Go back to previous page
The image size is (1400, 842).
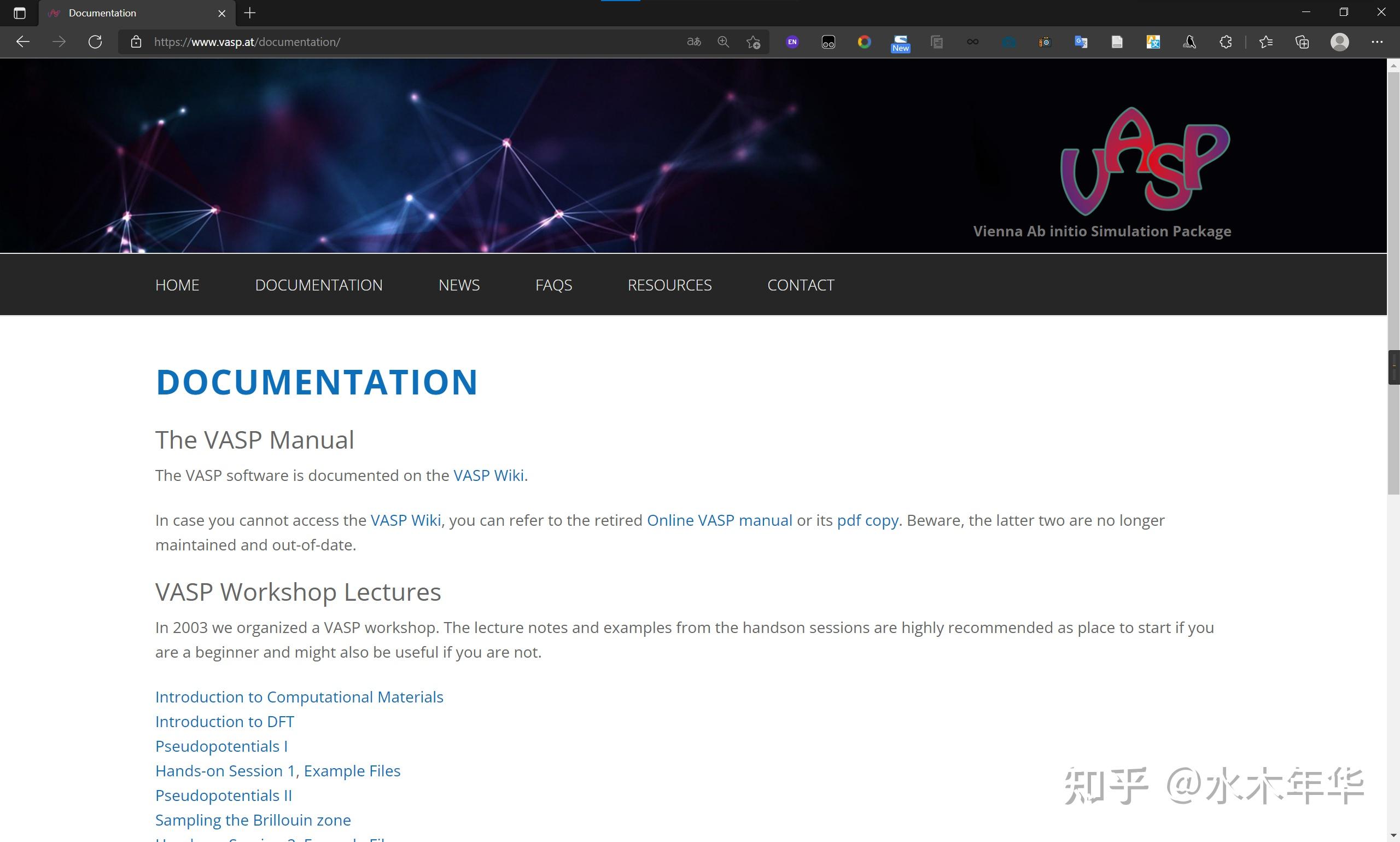[22, 42]
